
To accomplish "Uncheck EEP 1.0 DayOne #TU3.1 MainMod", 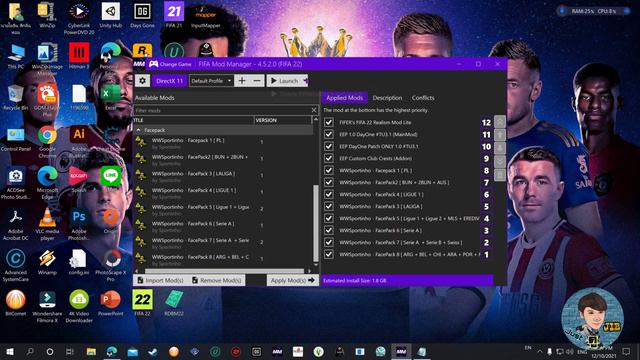I will point(329,134).
